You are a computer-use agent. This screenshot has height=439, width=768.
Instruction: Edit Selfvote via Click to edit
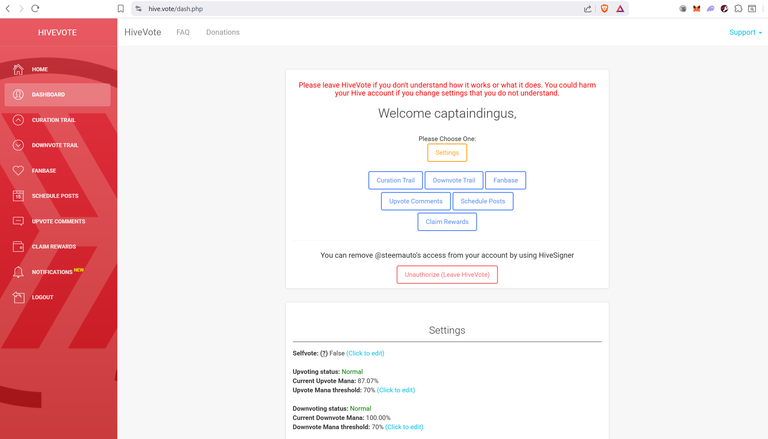pyautogui.click(x=365, y=353)
